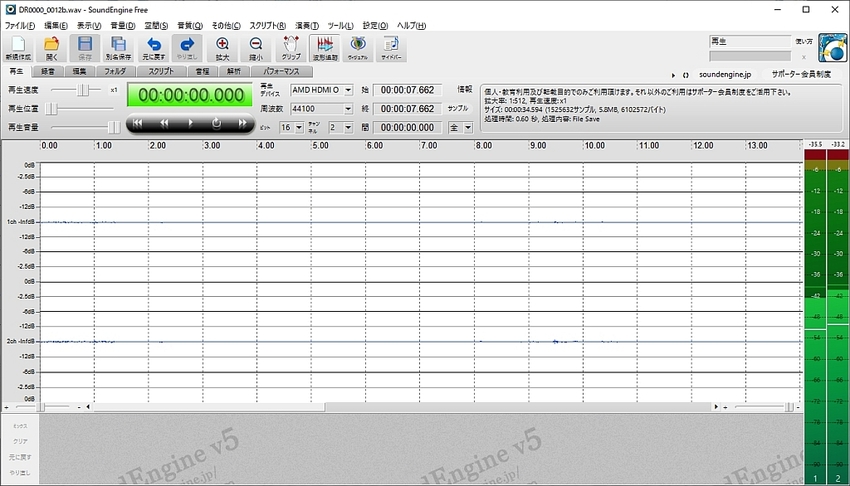Select the グリップ hand tool
The image size is (850, 486).
[291, 48]
